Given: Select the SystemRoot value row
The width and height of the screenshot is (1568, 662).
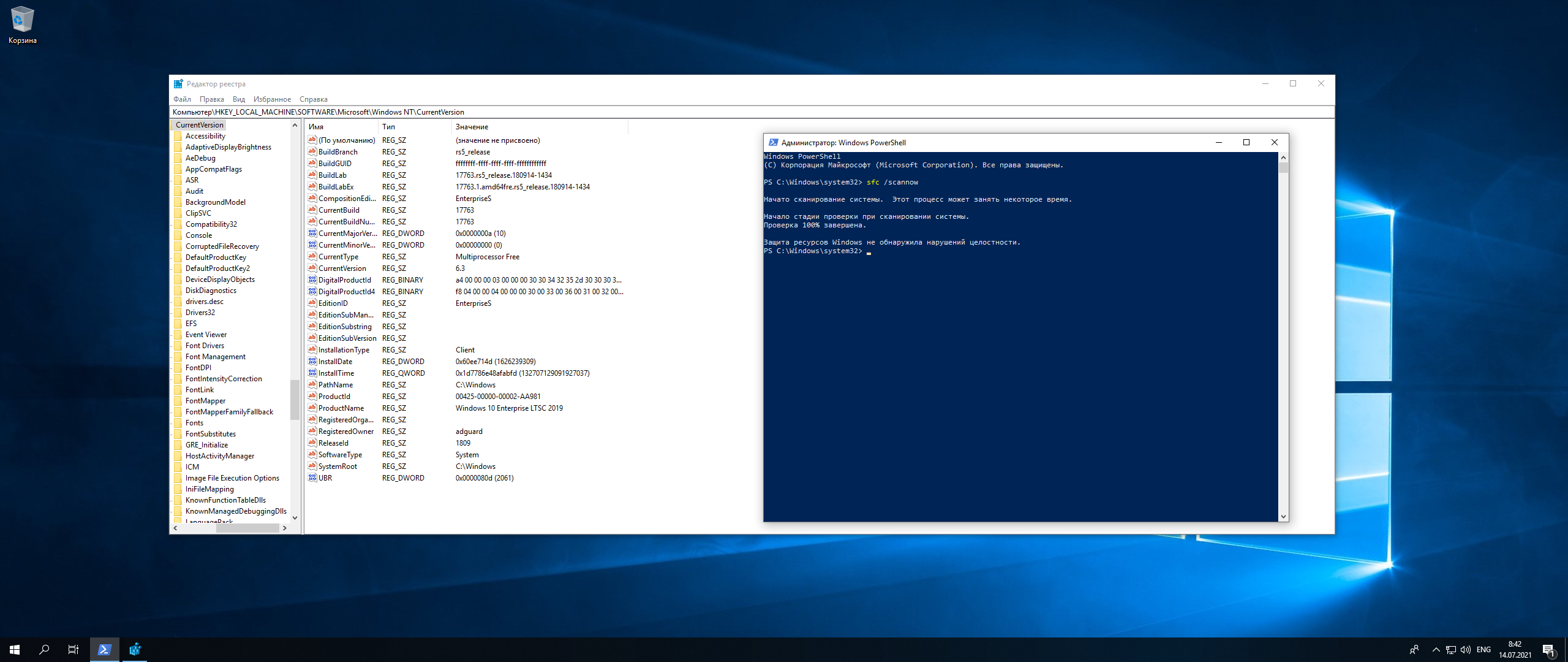Looking at the screenshot, I should click(x=466, y=466).
